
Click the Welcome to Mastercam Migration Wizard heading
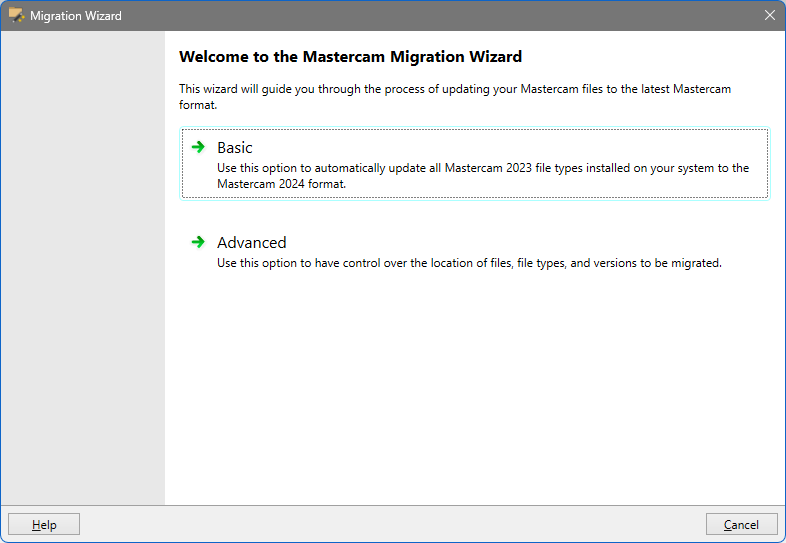point(350,57)
